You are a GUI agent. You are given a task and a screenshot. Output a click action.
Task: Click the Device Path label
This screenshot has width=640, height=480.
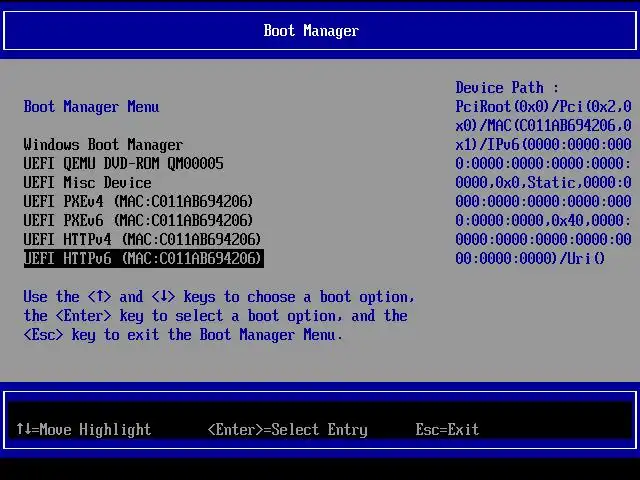[507, 88]
